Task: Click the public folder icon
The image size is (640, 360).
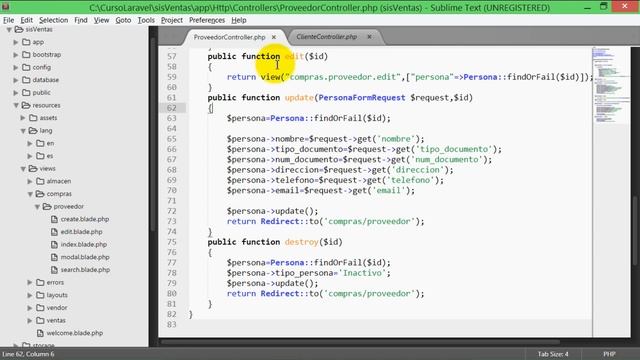Action: pos(26,93)
